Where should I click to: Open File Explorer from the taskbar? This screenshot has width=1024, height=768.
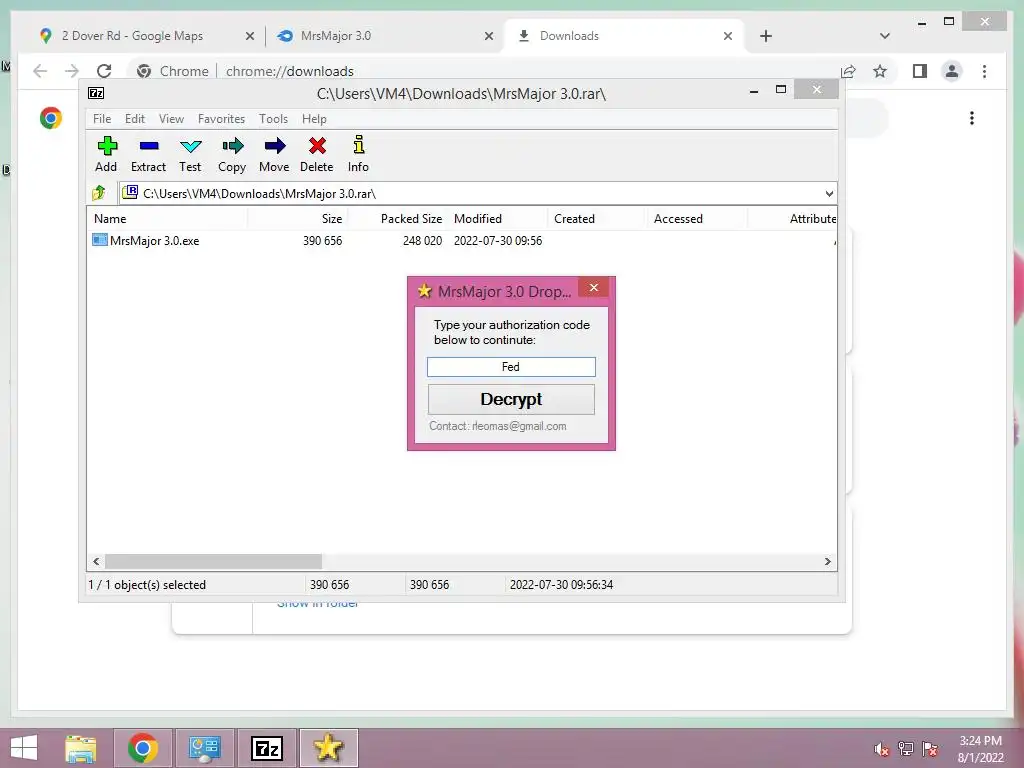[x=80, y=748]
